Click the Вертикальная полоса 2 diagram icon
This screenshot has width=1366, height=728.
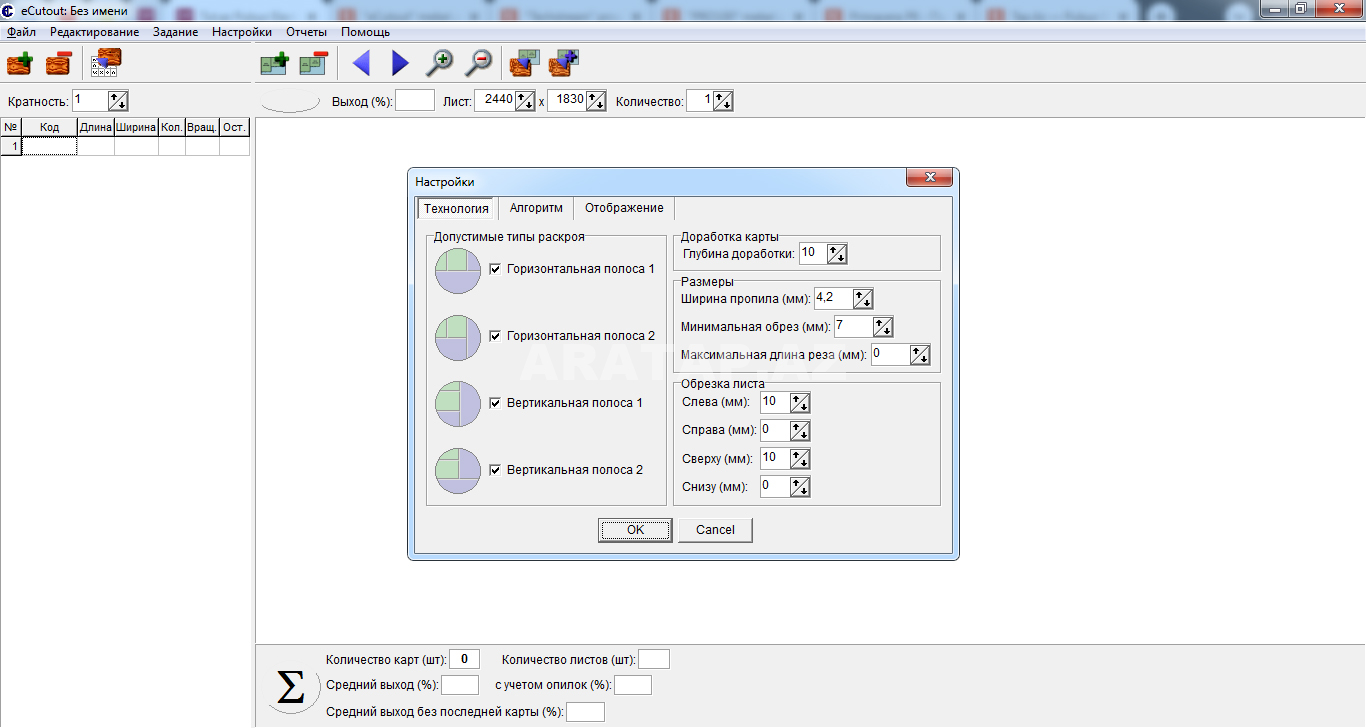[458, 471]
